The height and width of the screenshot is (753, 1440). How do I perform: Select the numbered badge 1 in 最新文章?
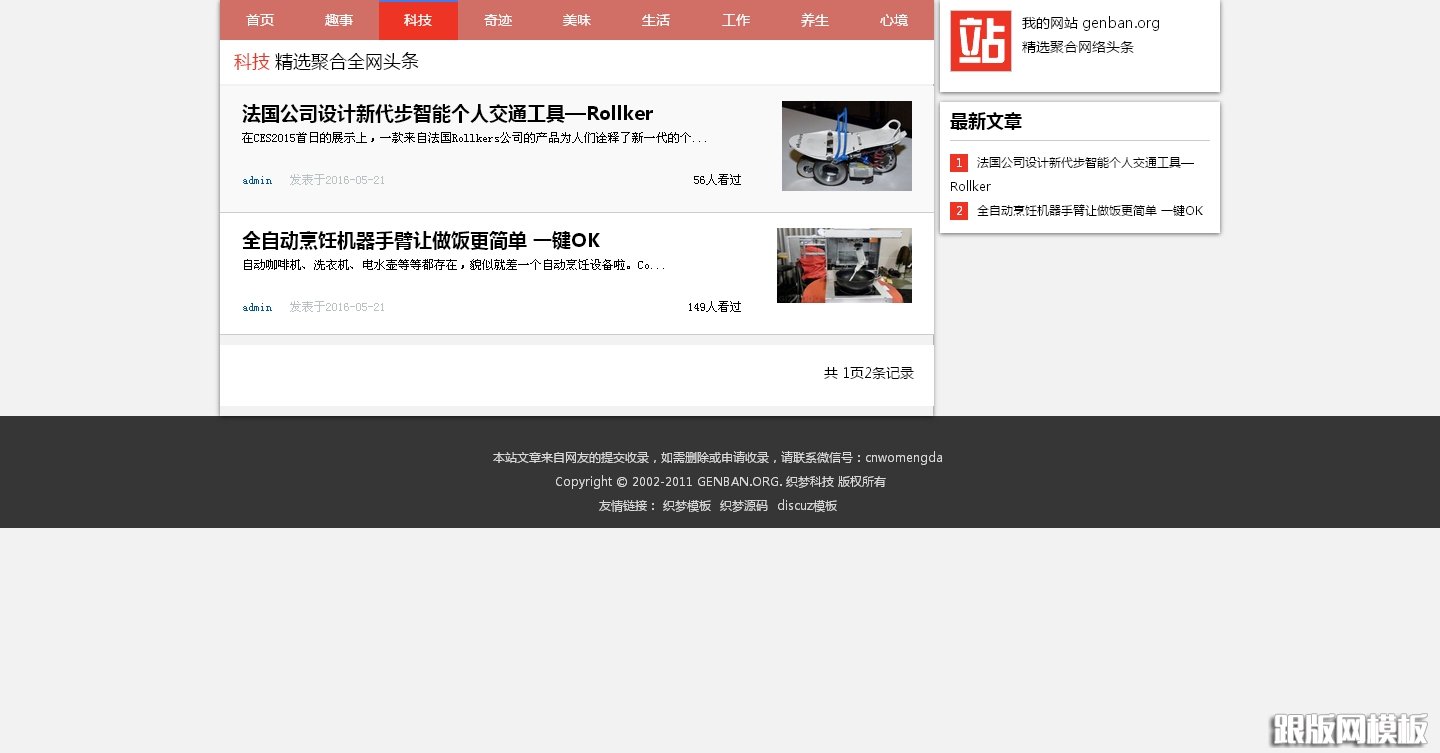[959, 162]
